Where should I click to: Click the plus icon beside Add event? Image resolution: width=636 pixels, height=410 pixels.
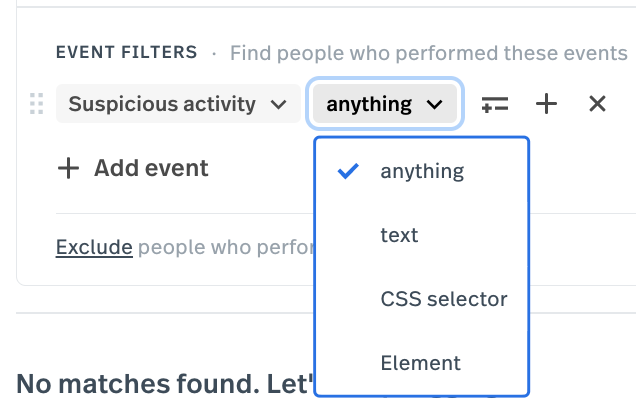pos(68,168)
